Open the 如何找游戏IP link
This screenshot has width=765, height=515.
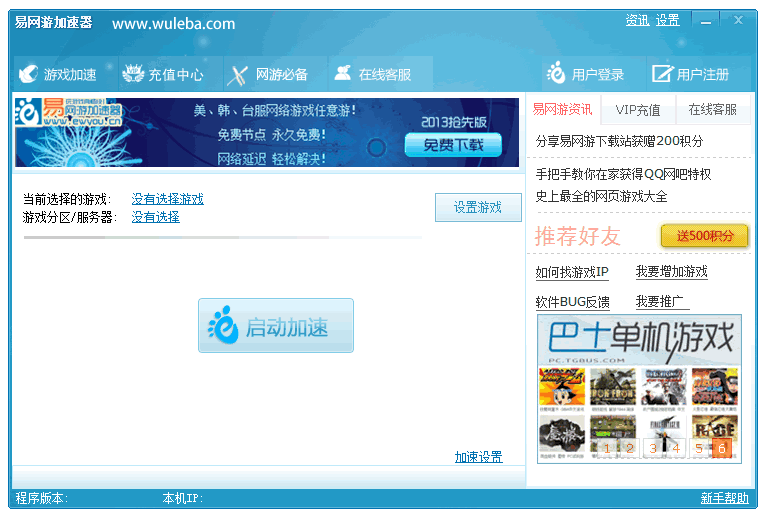pyautogui.click(x=572, y=272)
